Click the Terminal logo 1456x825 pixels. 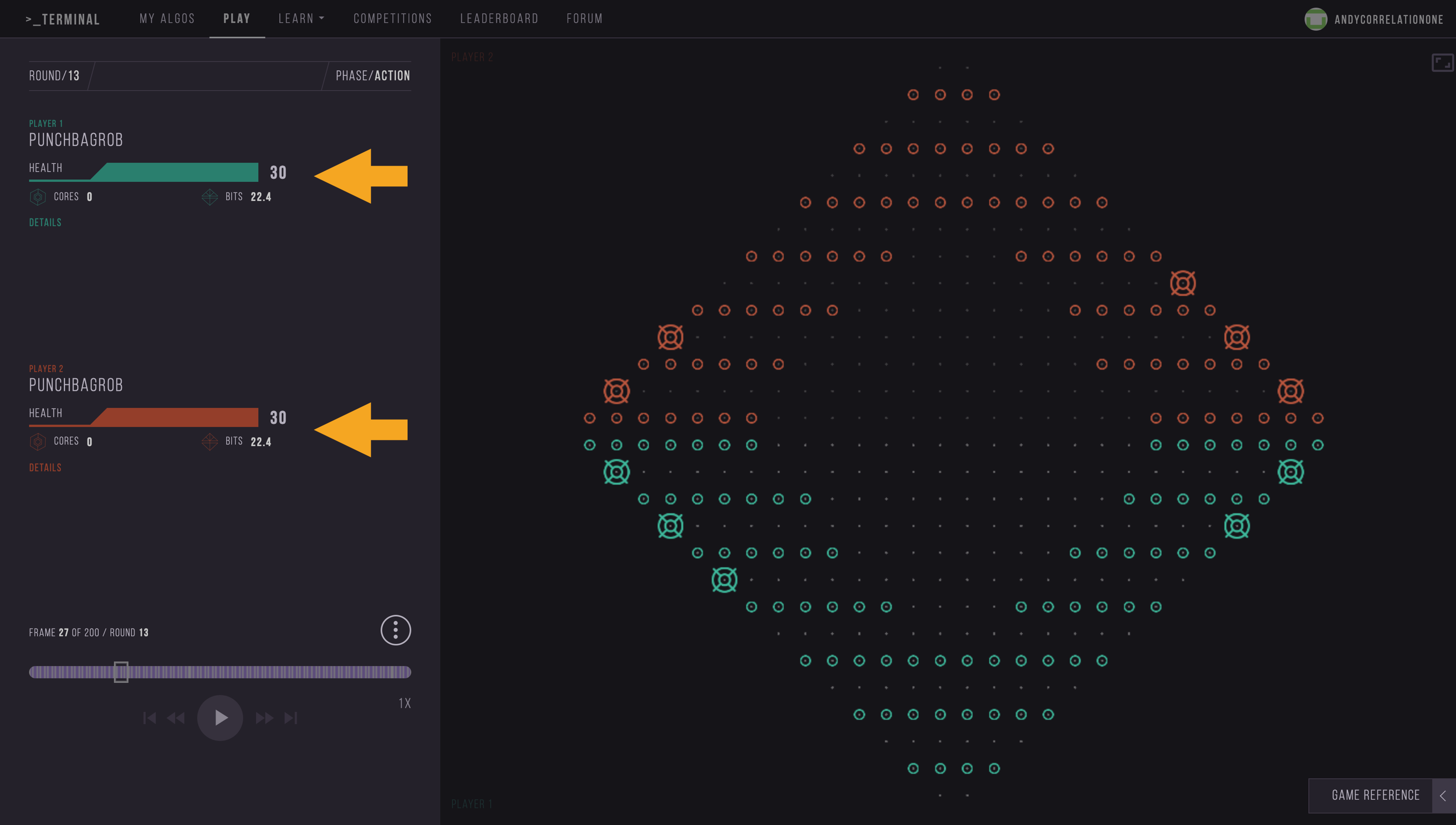point(63,19)
